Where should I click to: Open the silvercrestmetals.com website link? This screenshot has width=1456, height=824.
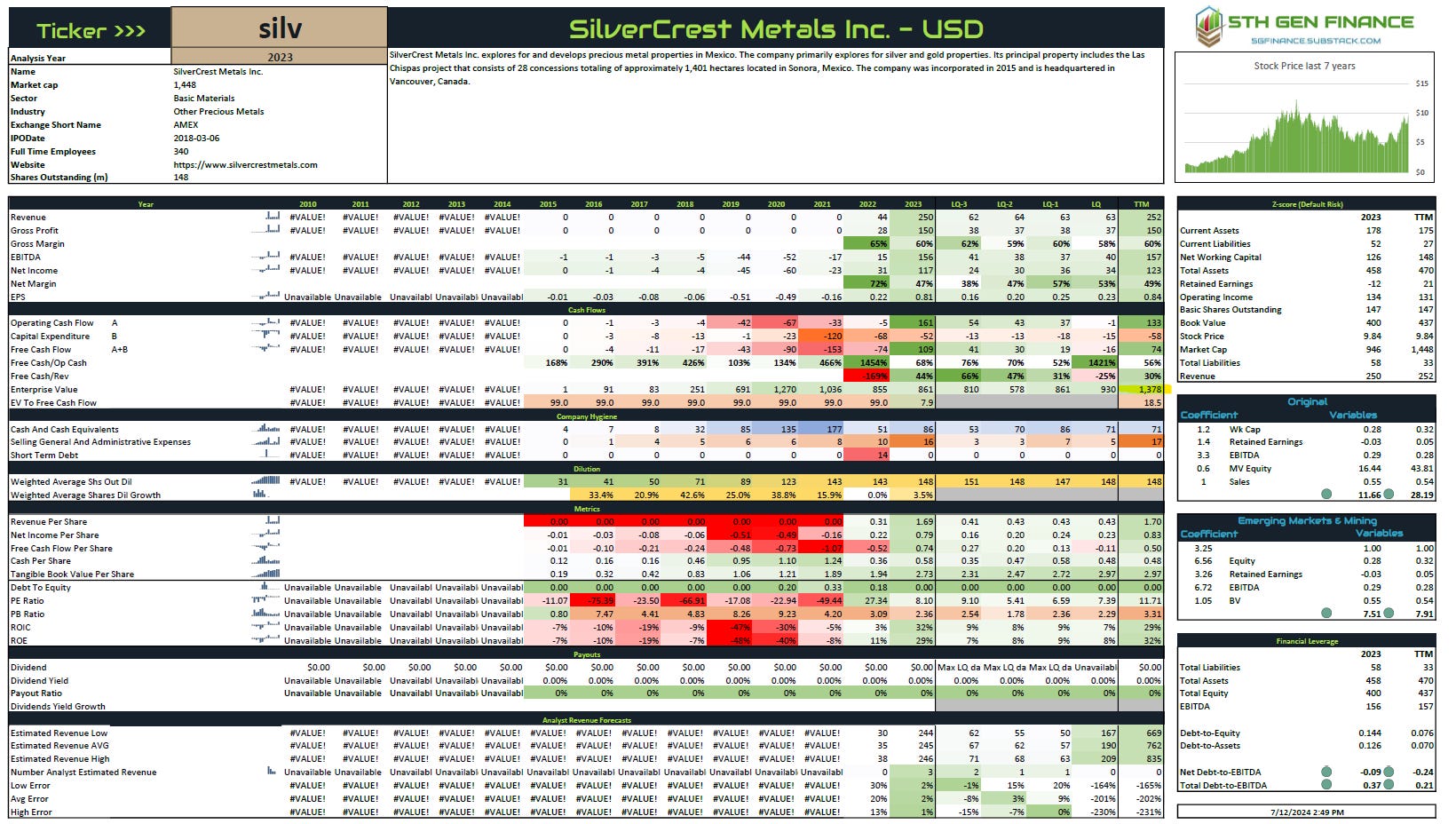(245, 164)
